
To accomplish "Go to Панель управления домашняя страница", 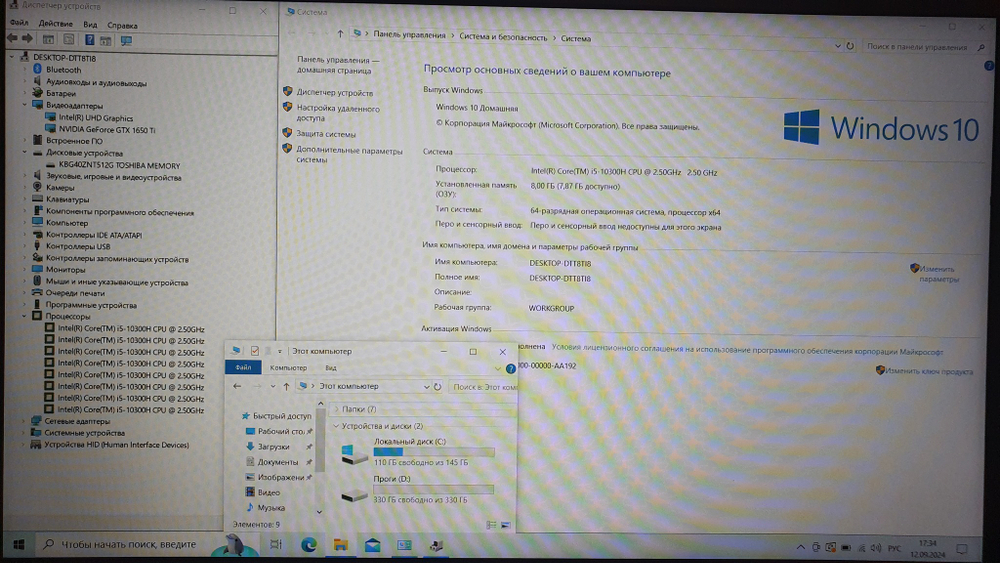I will (338, 64).
